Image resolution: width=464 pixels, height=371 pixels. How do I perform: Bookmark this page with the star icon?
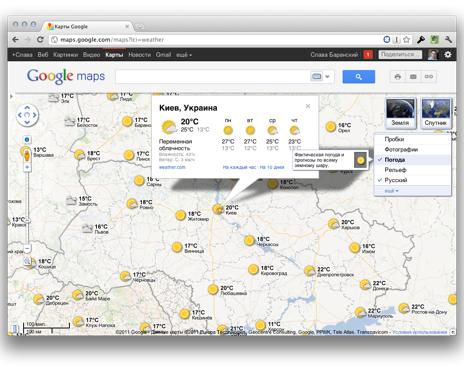[406, 40]
